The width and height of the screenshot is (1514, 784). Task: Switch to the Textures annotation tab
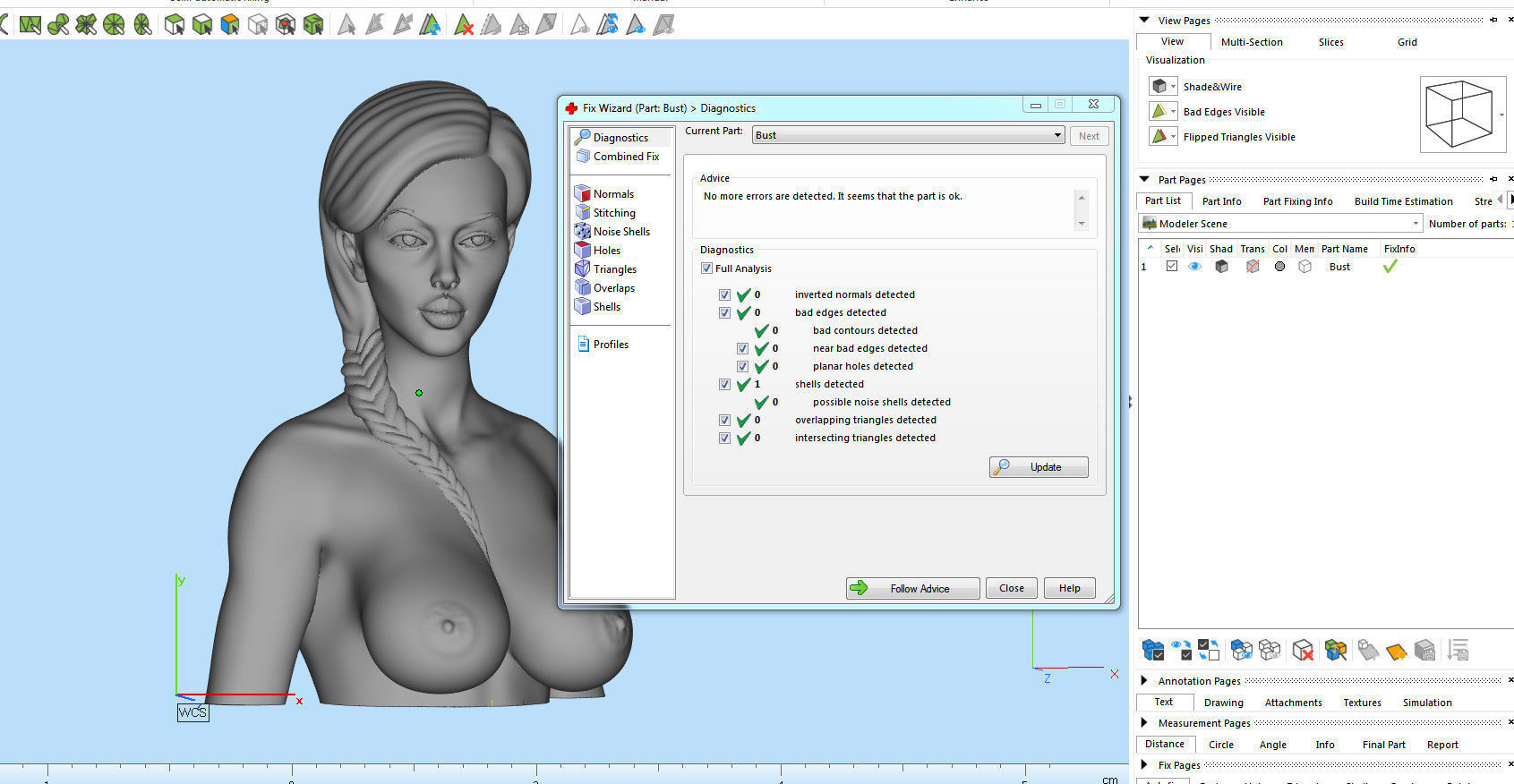click(1362, 703)
